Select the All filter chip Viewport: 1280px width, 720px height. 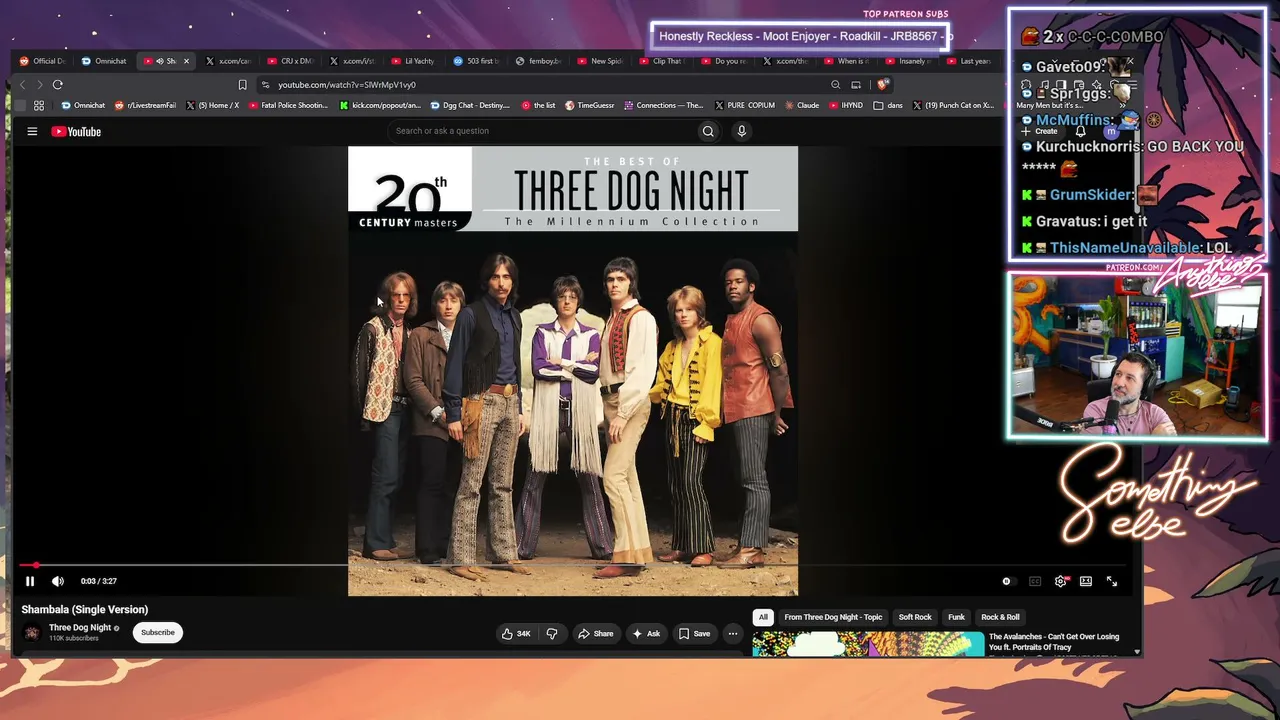pyautogui.click(x=763, y=617)
